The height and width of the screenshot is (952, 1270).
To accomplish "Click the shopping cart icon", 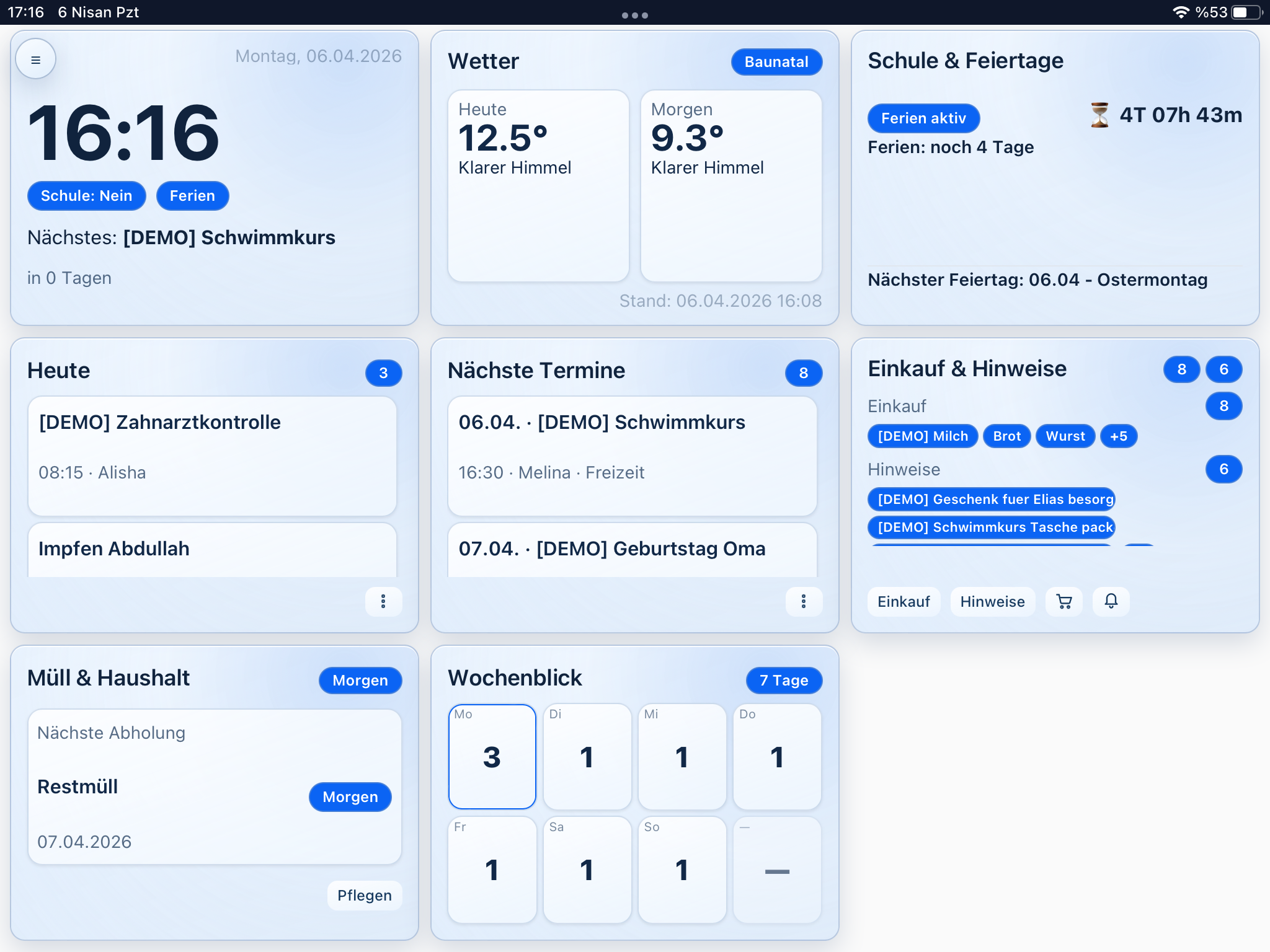I will (x=1064, y=601).
